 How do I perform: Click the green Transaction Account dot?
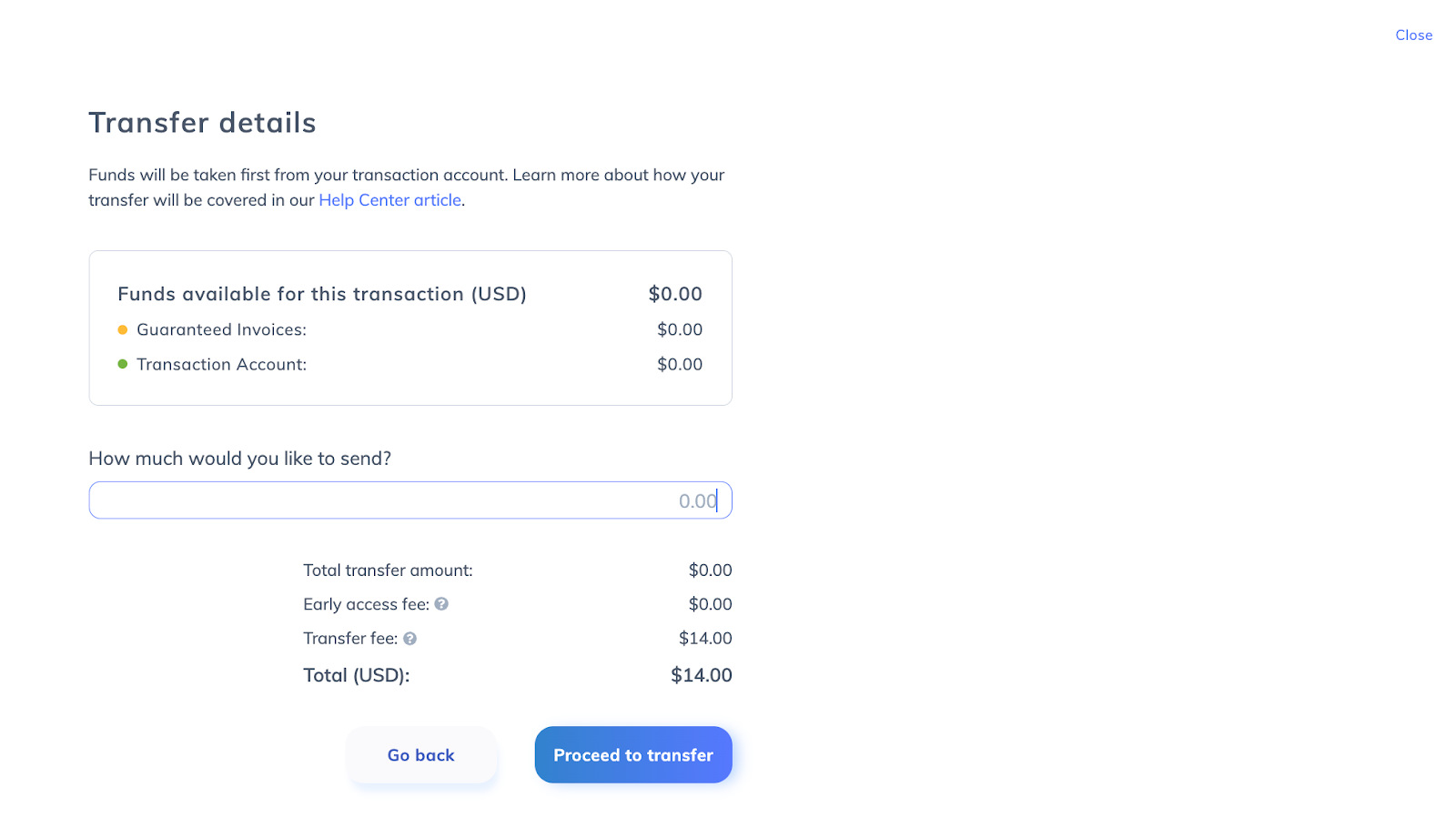click(123, 364)
